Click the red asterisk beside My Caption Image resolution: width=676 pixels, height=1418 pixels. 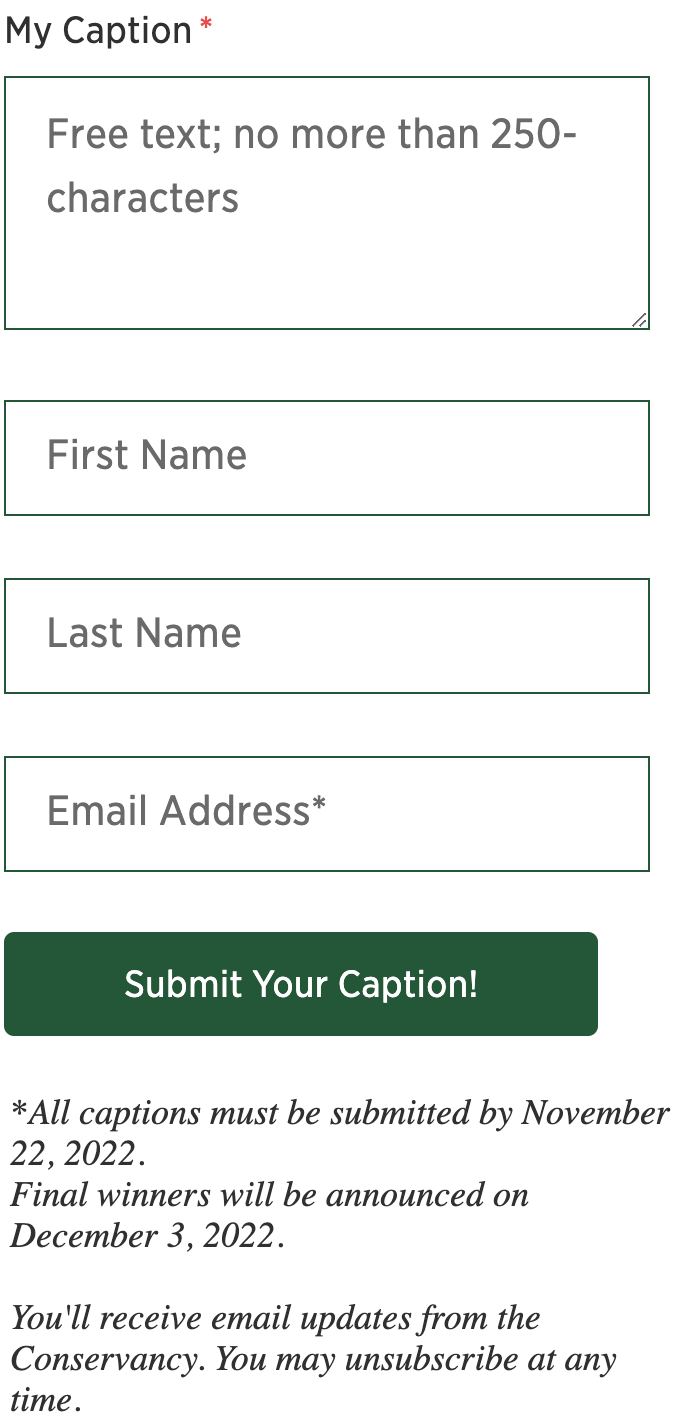coord(206,27)
